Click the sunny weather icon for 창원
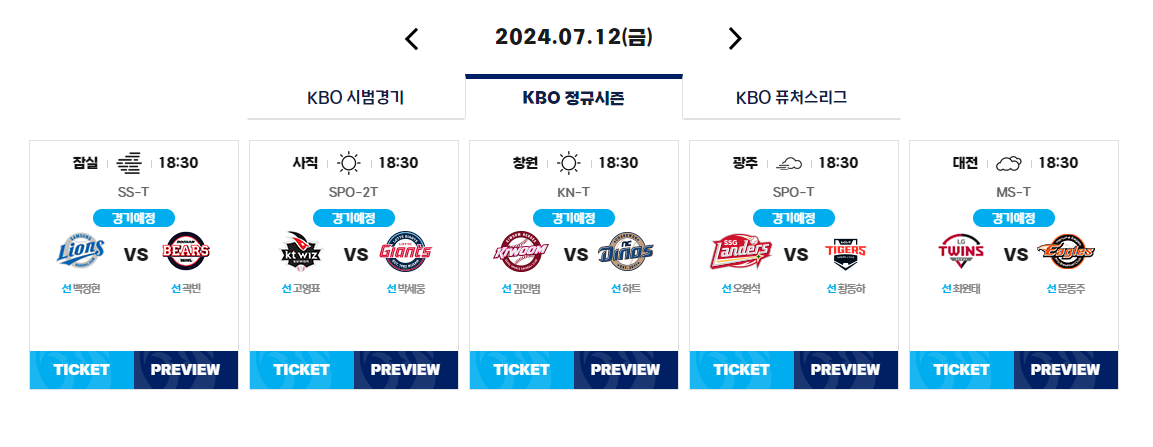 tap(568, 163)
